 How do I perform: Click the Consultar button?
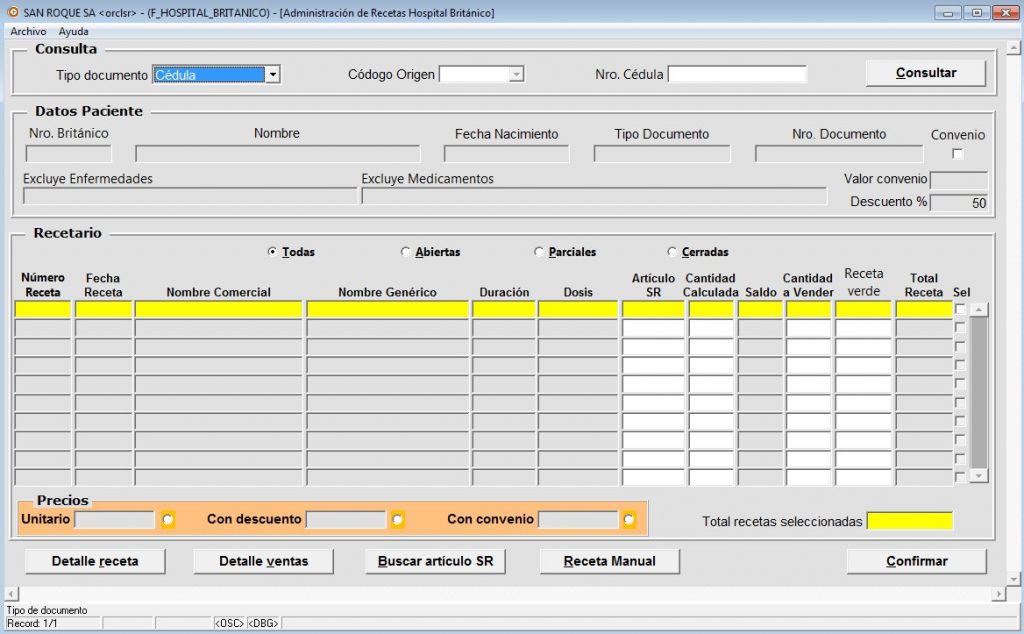(x=925, y=73)
